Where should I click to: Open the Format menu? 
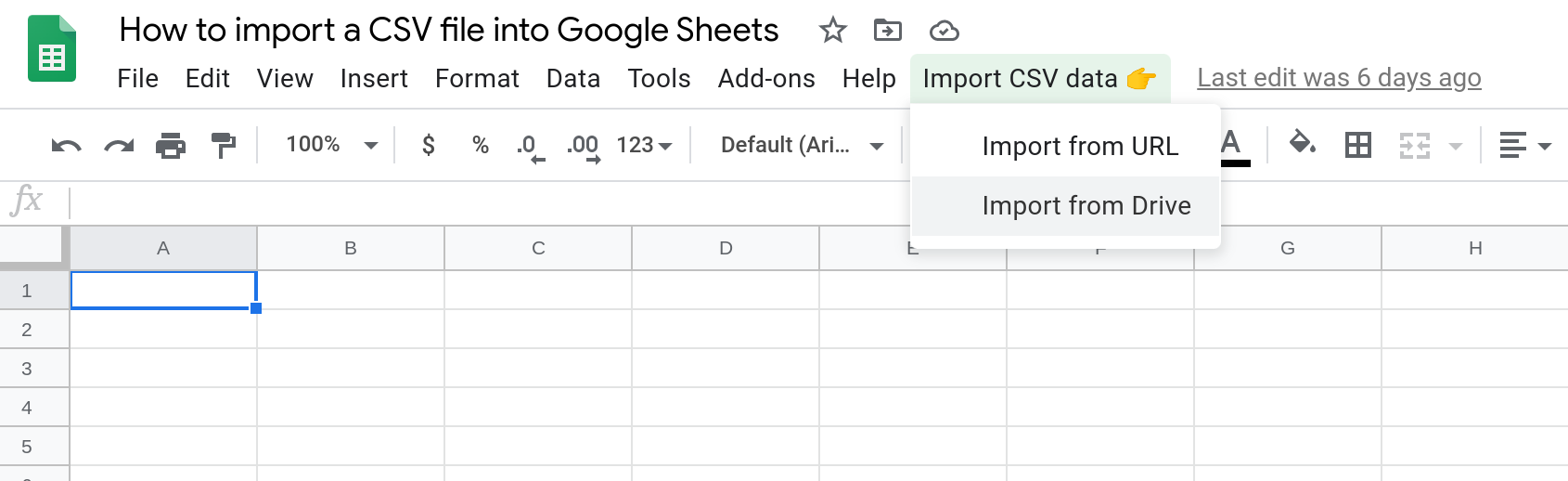tap(477, 79)
